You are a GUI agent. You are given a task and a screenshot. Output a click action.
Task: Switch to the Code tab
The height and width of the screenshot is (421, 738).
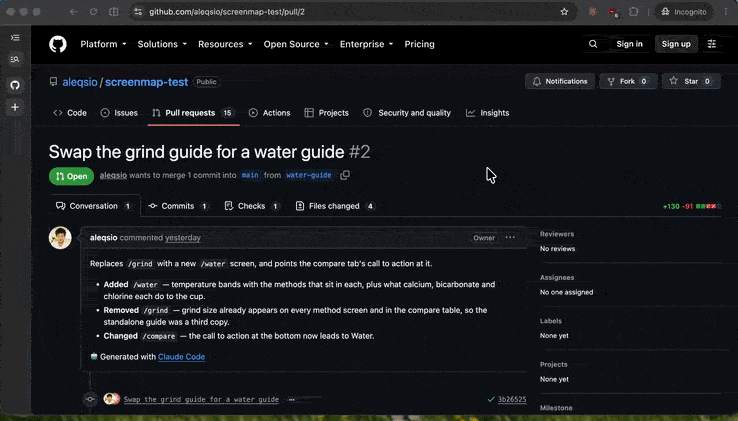(70, 113)
